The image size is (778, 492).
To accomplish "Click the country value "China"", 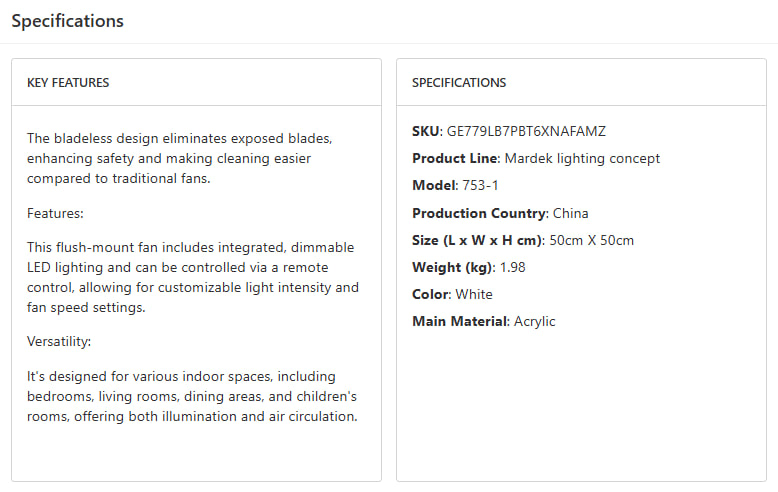I will (570, 213).
